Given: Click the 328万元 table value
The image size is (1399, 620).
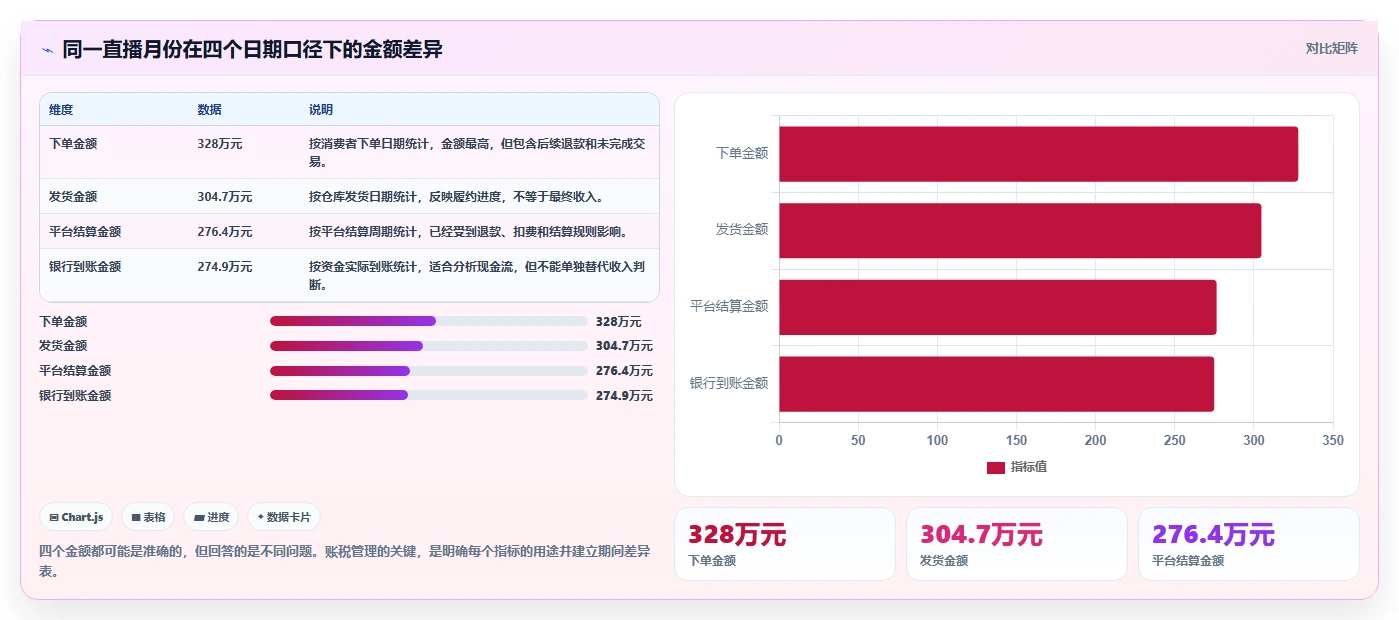Looking at the screenshot, I should [x=220, y=144].
